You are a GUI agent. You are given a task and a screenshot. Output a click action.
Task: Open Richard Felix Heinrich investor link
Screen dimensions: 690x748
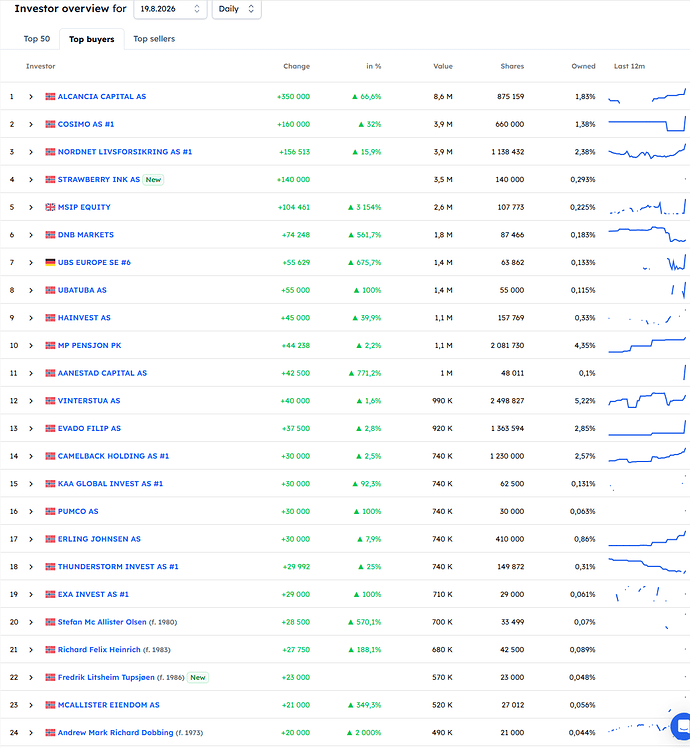pos(99,650)
